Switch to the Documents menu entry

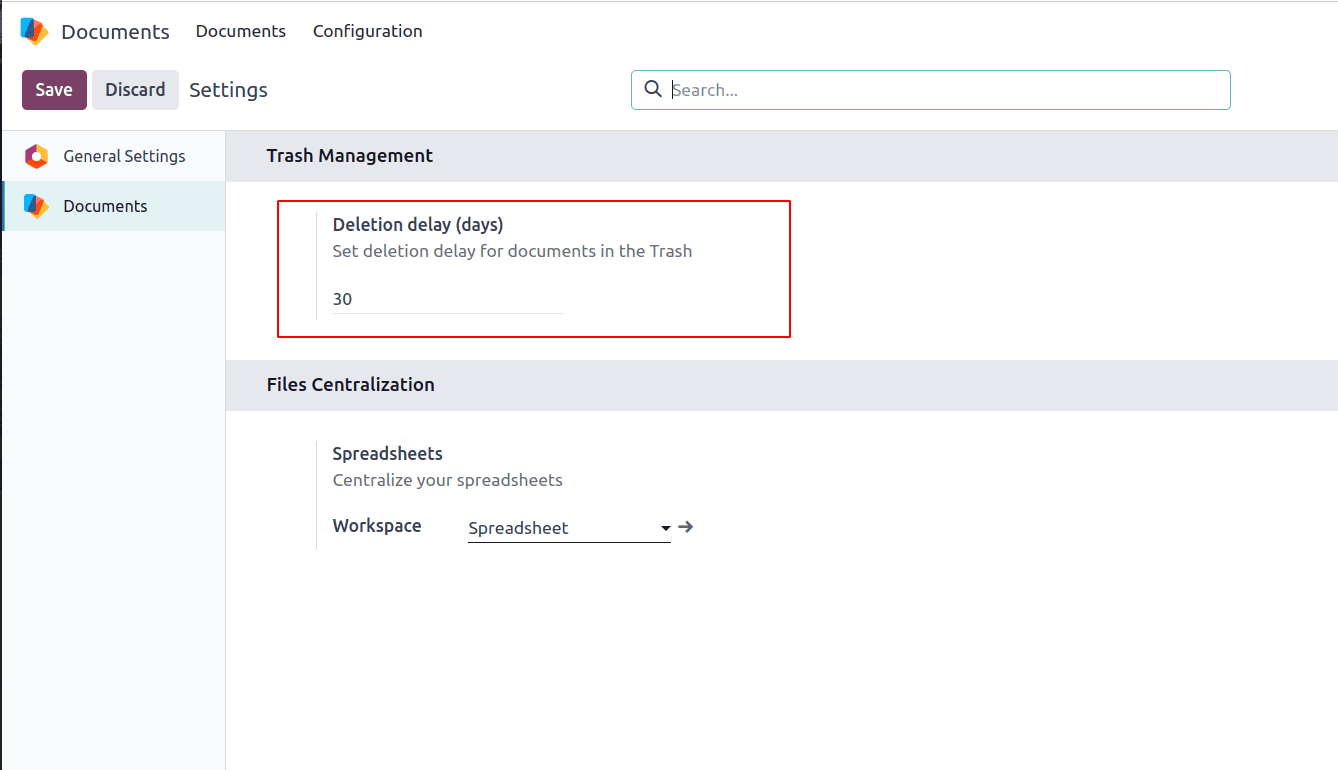(240, 31)
